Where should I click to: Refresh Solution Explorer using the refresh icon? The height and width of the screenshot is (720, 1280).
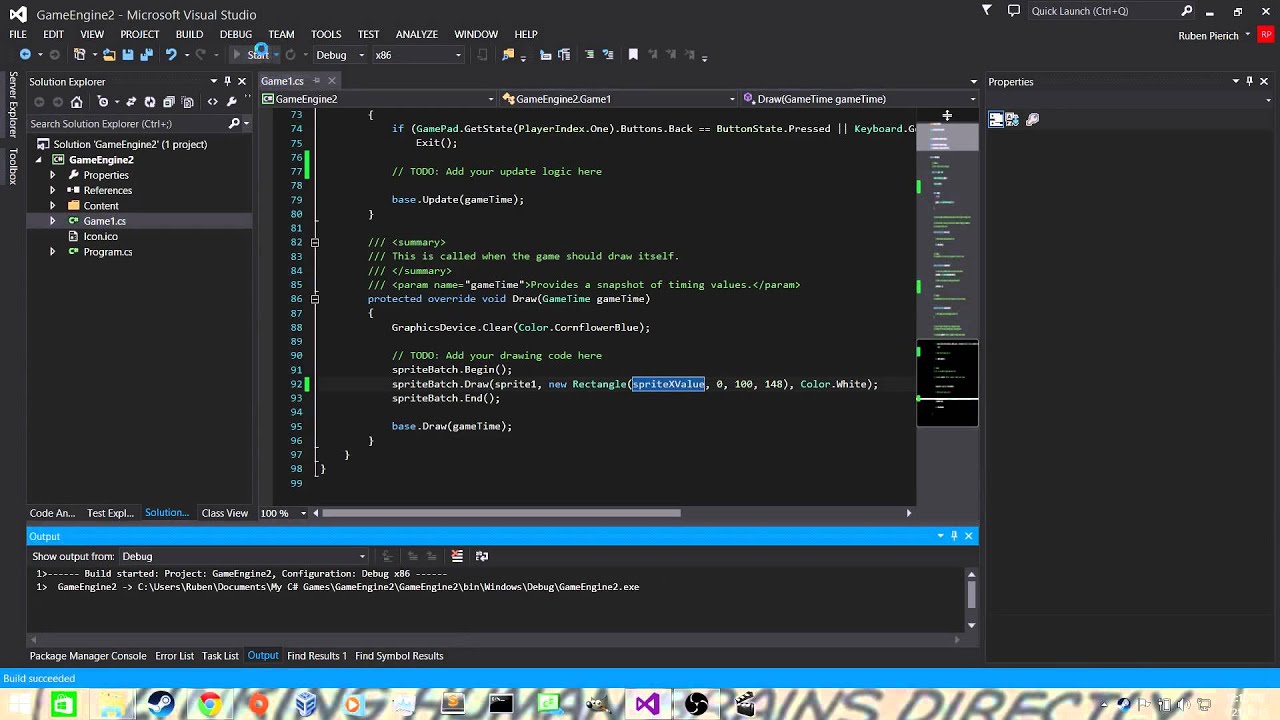150,102
